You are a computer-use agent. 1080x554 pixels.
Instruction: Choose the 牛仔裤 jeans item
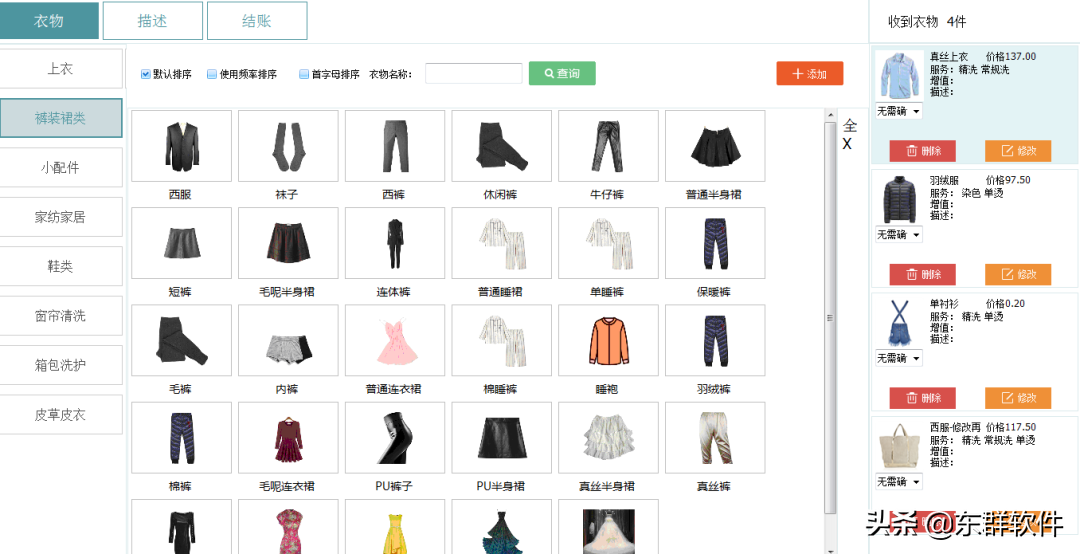(608, 146)
